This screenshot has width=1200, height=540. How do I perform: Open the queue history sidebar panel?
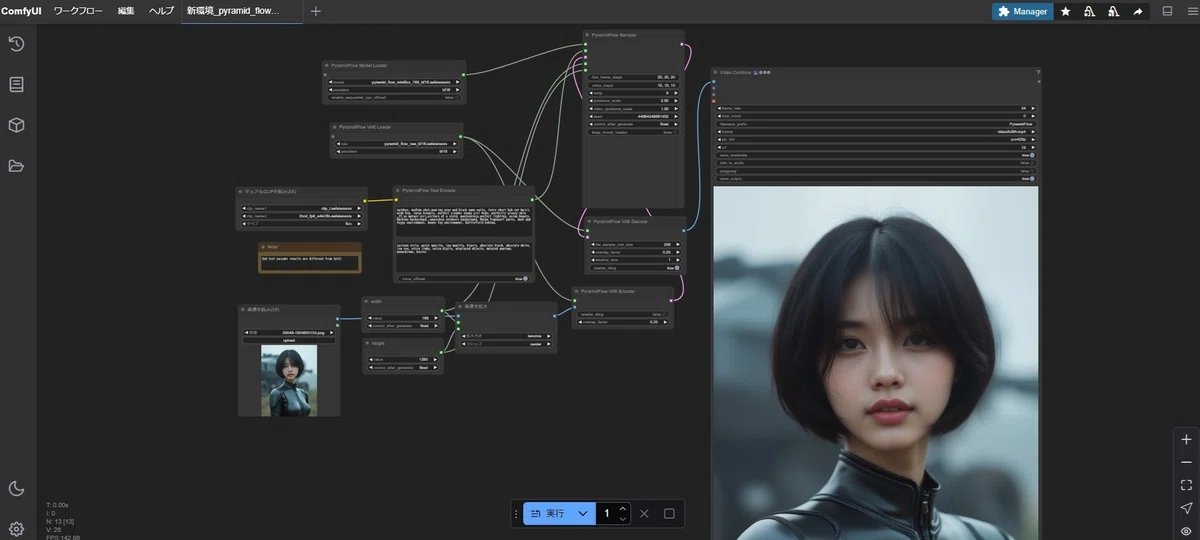click(16, 44)
